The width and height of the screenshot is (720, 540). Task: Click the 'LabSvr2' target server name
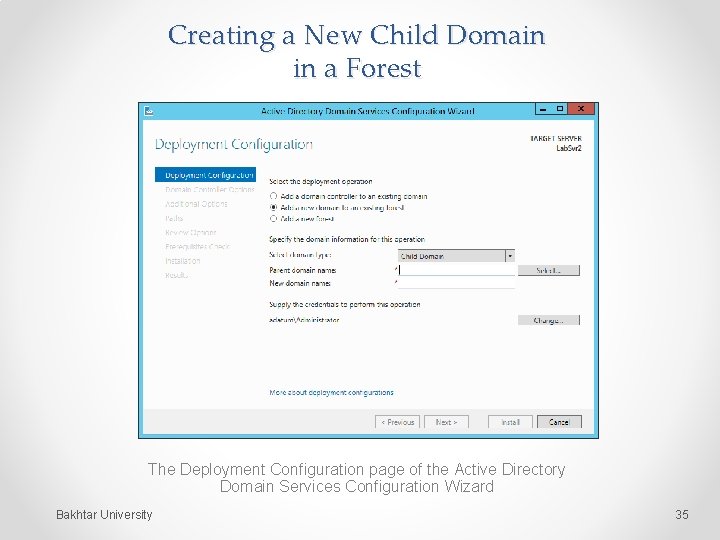[569, 148]
